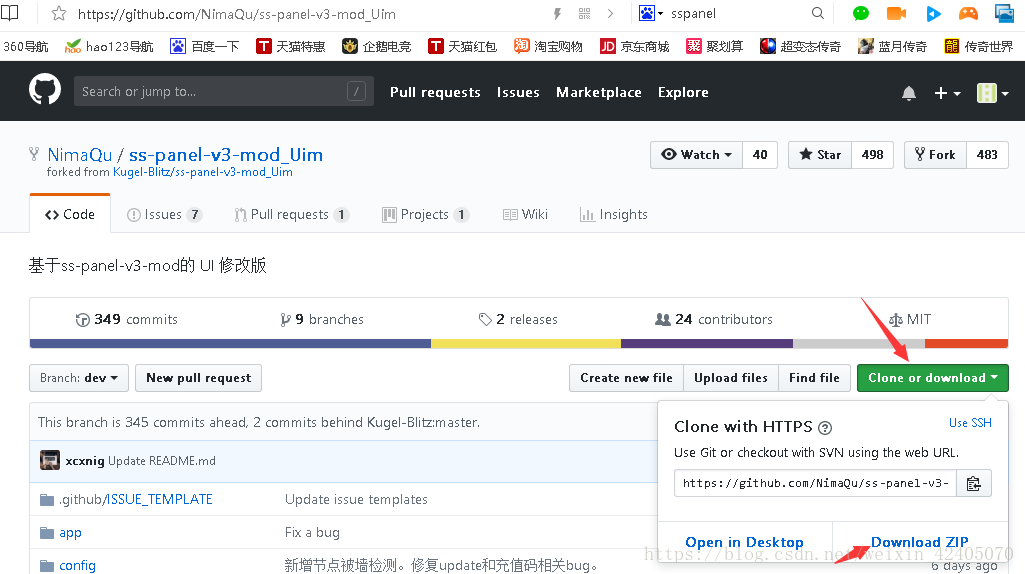Open Pull requests in top navigation
This screenshot has height=574, width=1025.
(435, 92)
